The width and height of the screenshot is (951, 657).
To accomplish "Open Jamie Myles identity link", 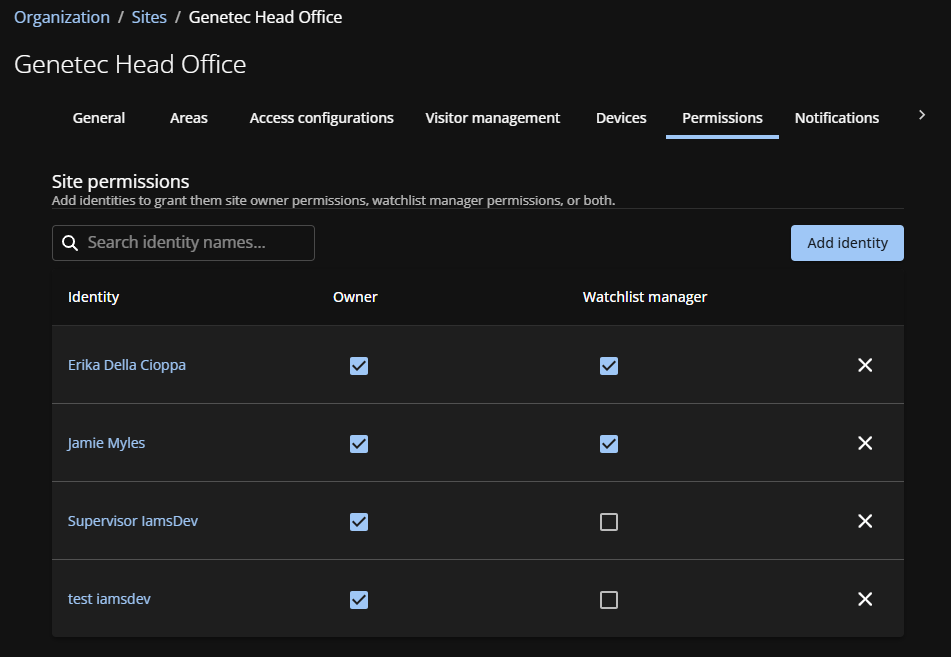I will click(x=106, y=443).
